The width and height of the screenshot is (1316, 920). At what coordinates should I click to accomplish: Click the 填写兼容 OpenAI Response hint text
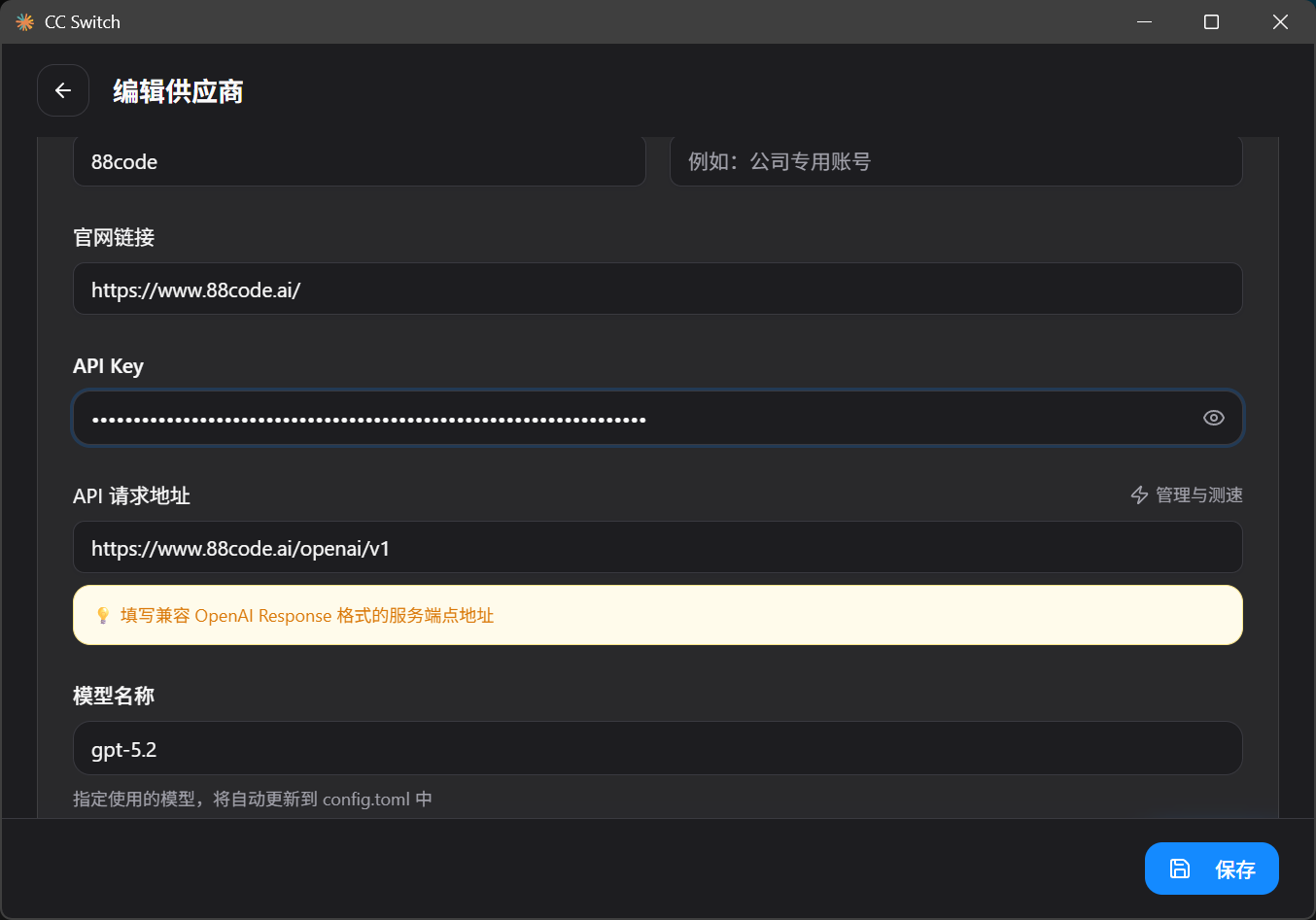pyautogui.click(x=307, y=615)
